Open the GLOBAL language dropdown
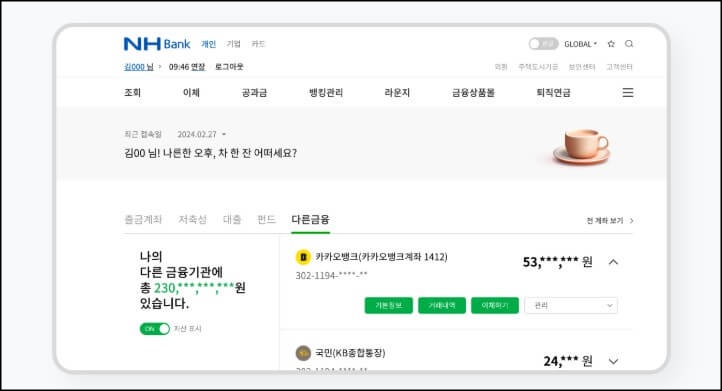The image size is (722, 391). tap(580, 44)
